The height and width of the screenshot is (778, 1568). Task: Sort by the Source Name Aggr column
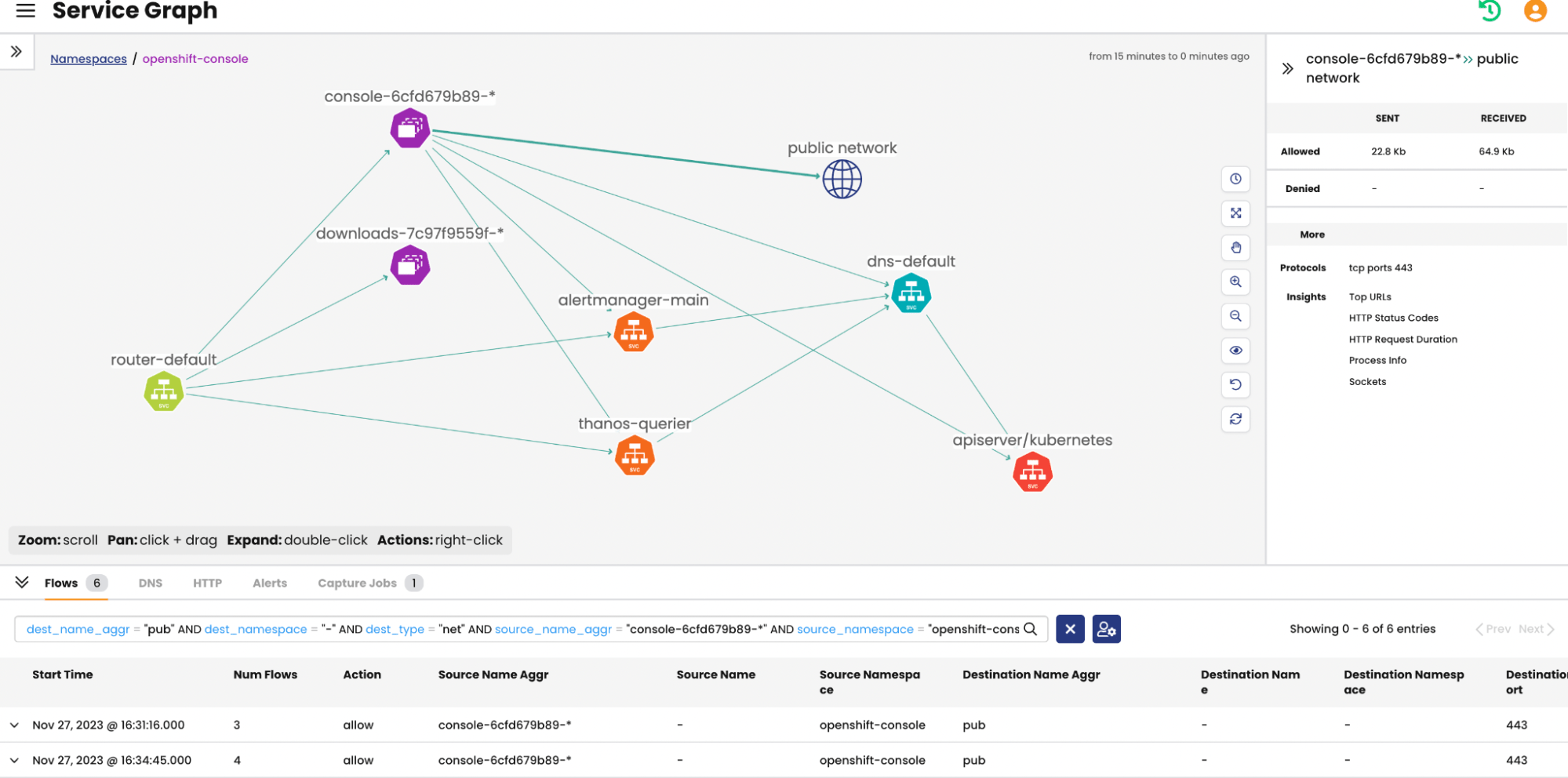(x=493, y=674)
